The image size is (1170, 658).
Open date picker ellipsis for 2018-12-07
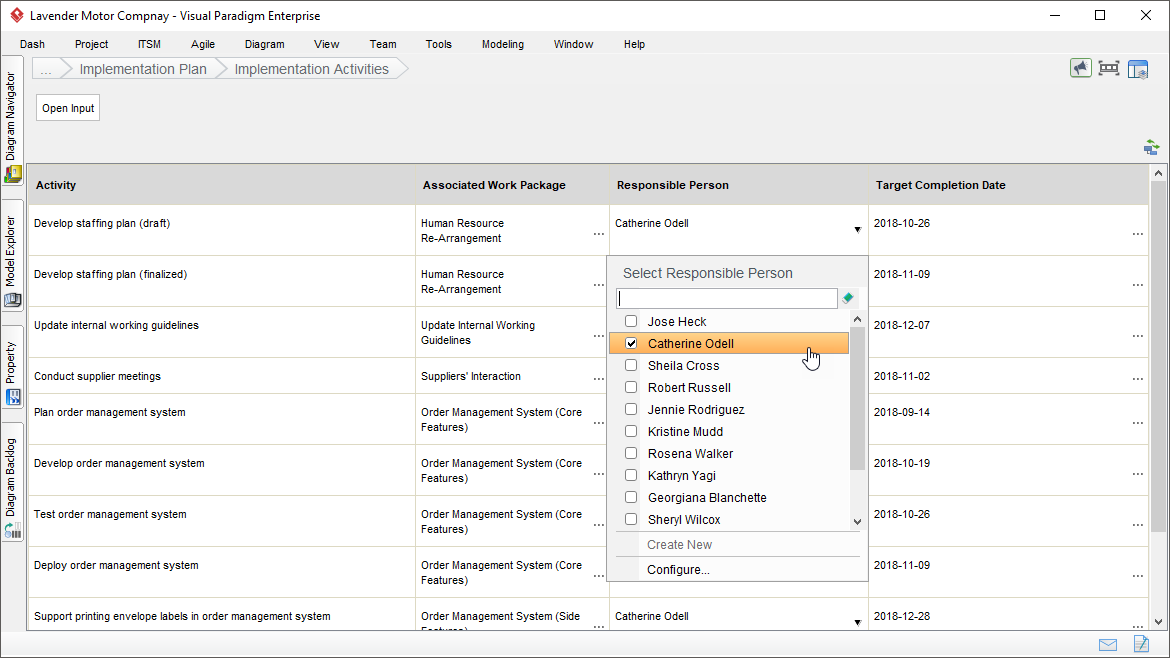click(x=1137, y=336)
